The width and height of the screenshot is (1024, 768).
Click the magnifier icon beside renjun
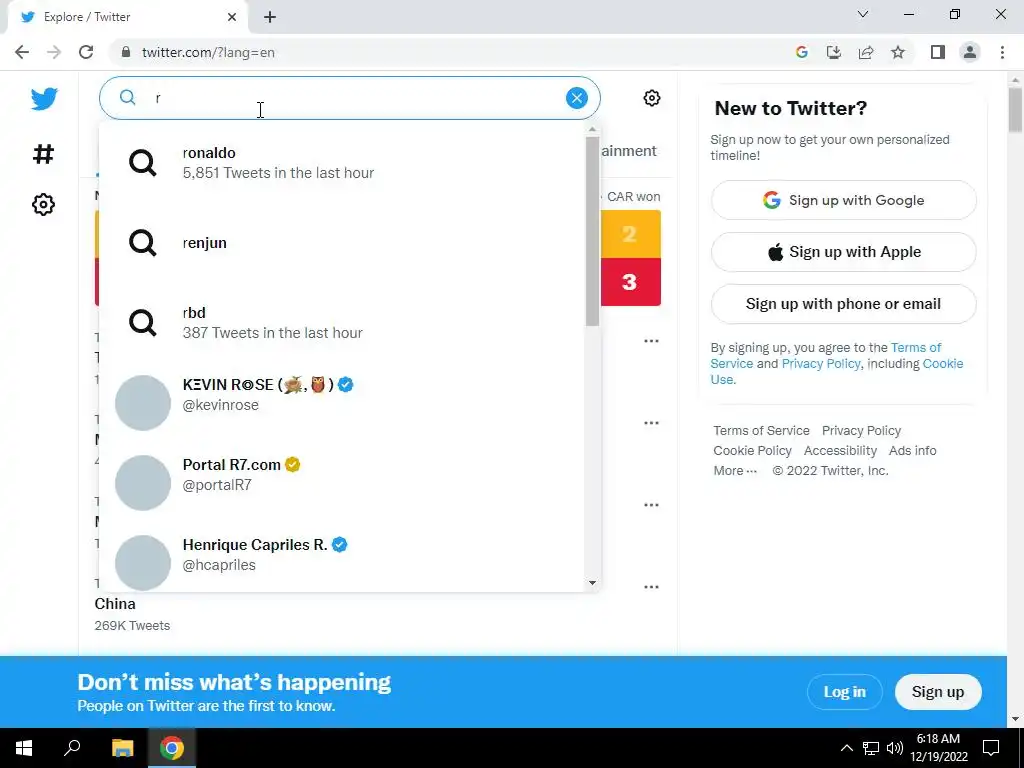(142, 243)
